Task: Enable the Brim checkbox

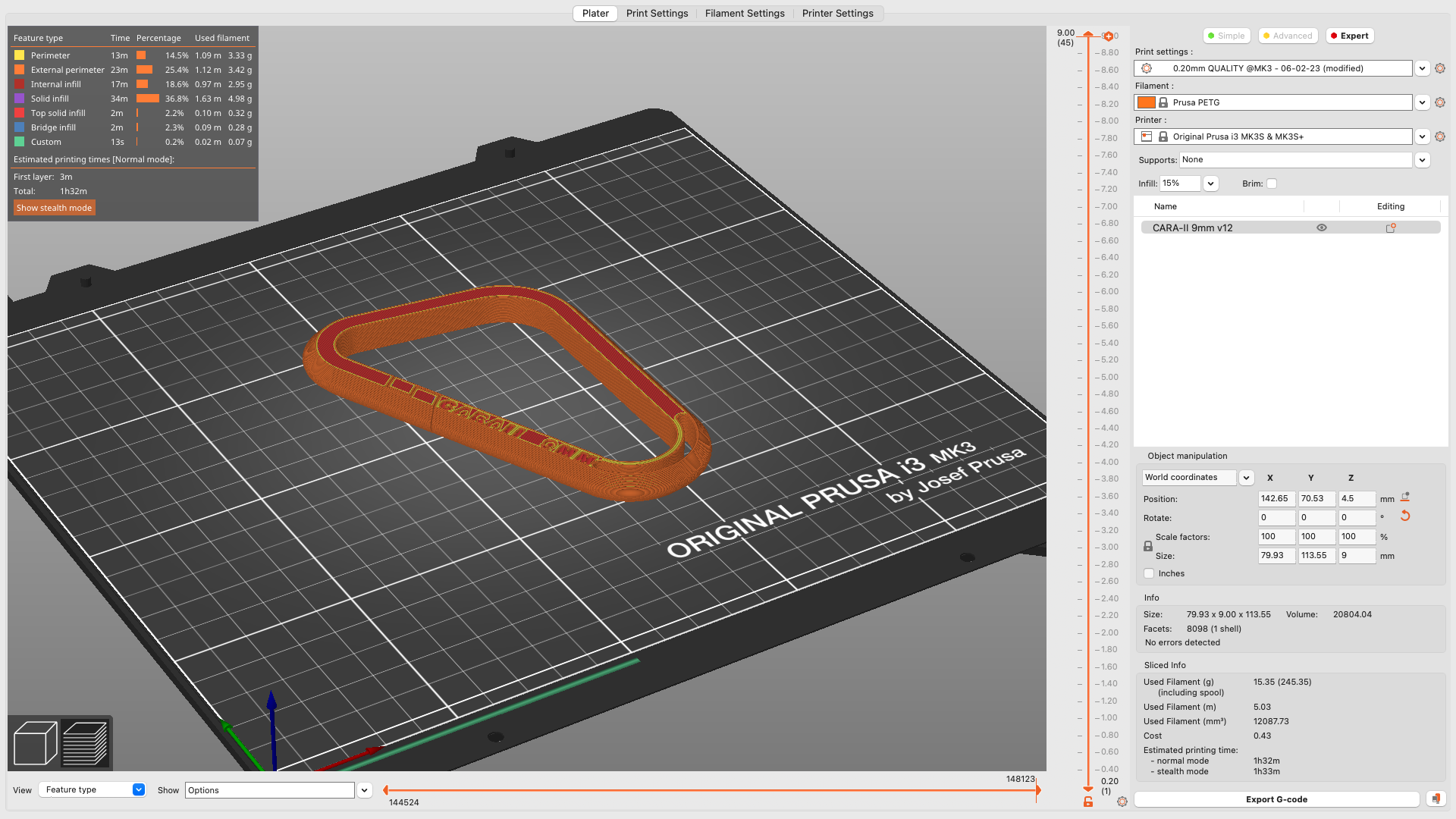Action: point(1272,184)
